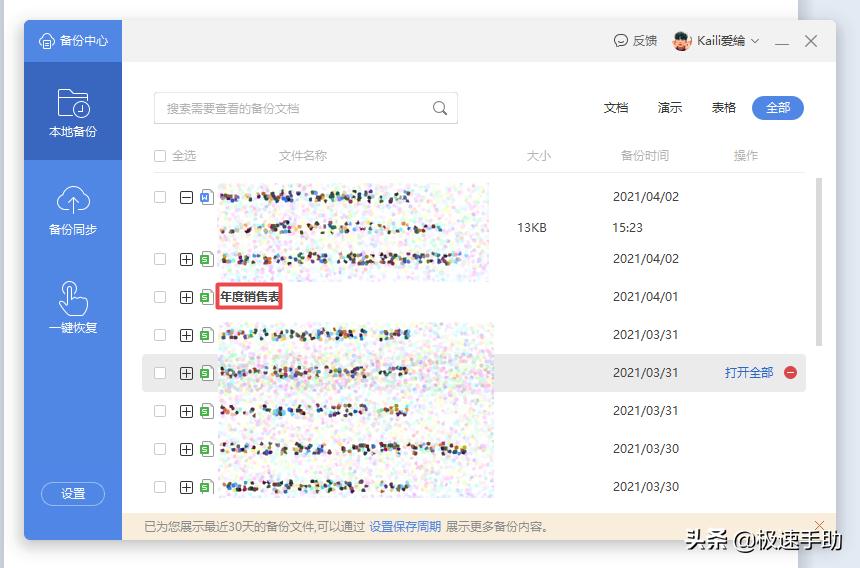Filter by 表格 tab

pos(723,107)
